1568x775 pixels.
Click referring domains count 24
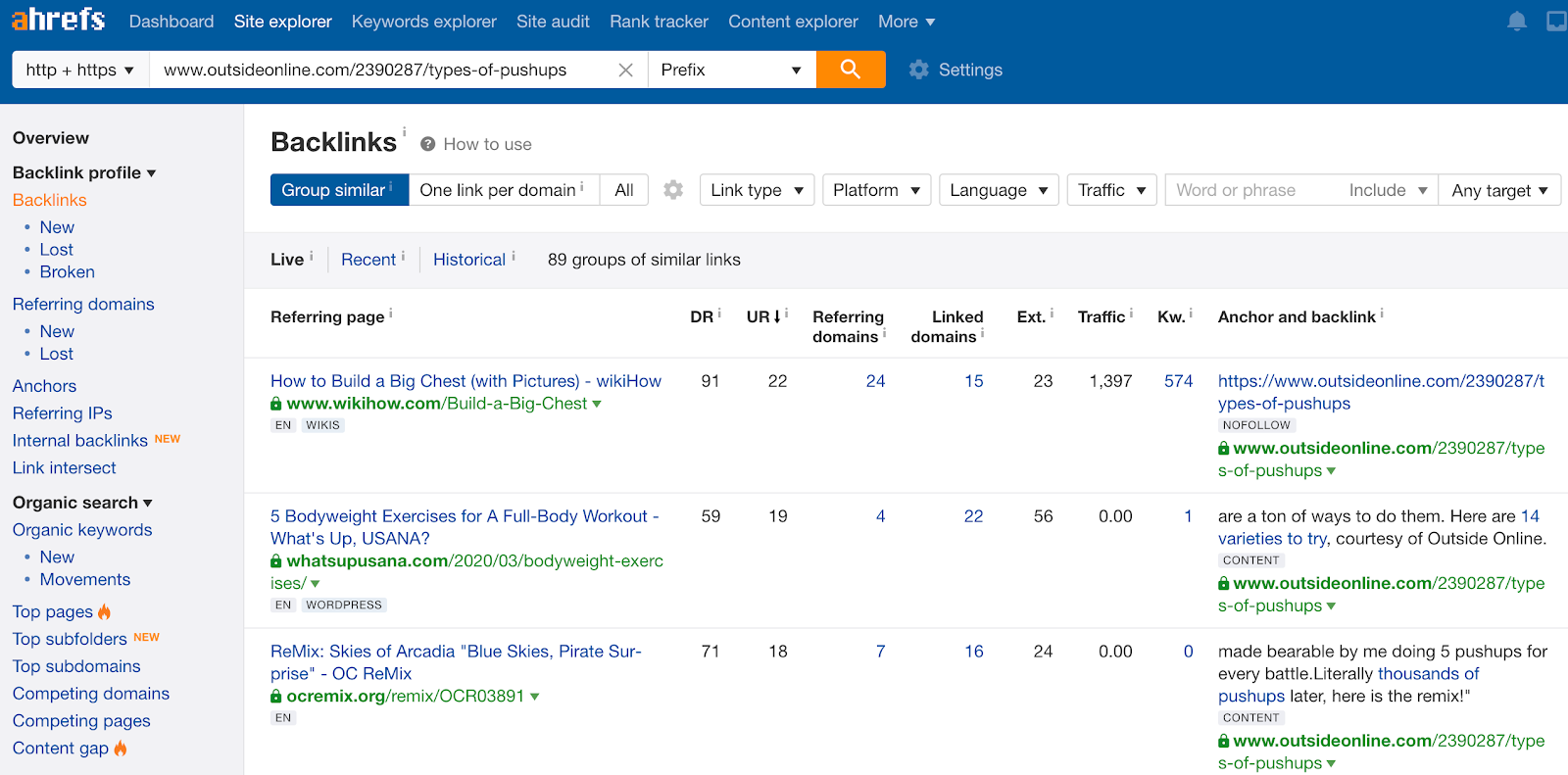(875, 381)
